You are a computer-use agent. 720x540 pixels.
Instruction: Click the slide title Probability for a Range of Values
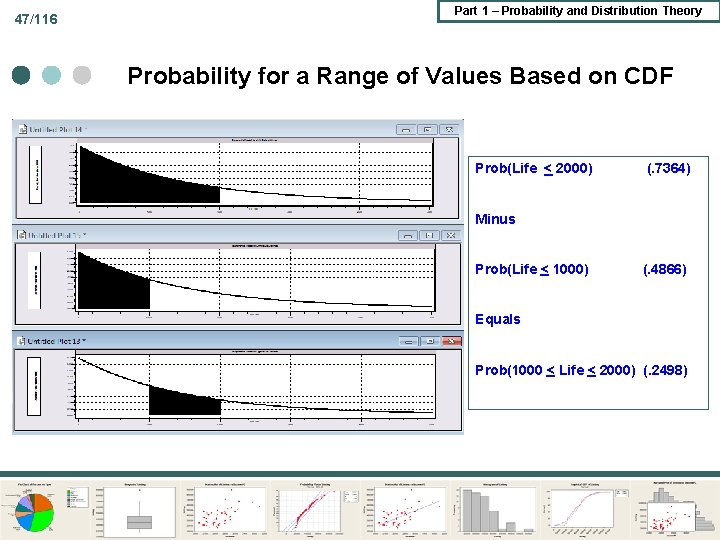[400, 76]
